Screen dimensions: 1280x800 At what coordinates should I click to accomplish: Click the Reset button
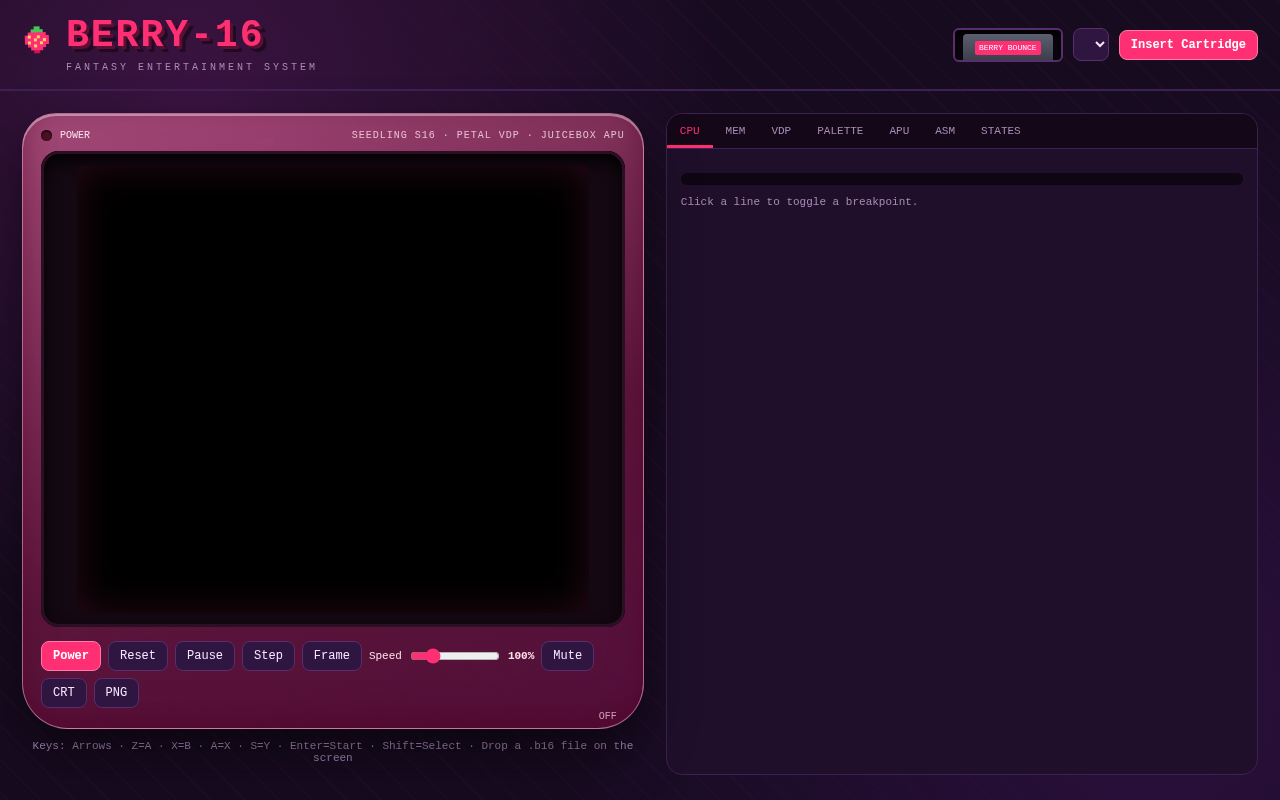[x=138, y=656]
